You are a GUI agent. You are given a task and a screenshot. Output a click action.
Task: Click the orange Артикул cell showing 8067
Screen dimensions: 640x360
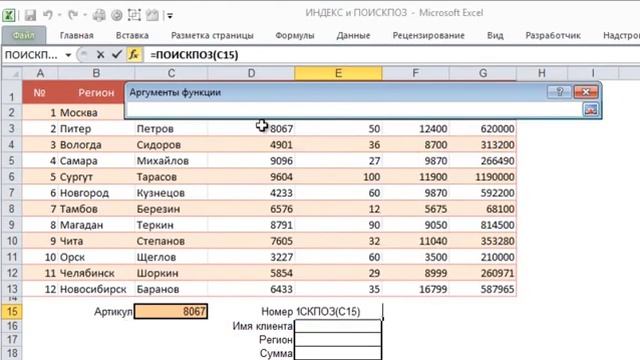(x=171, y=311)
